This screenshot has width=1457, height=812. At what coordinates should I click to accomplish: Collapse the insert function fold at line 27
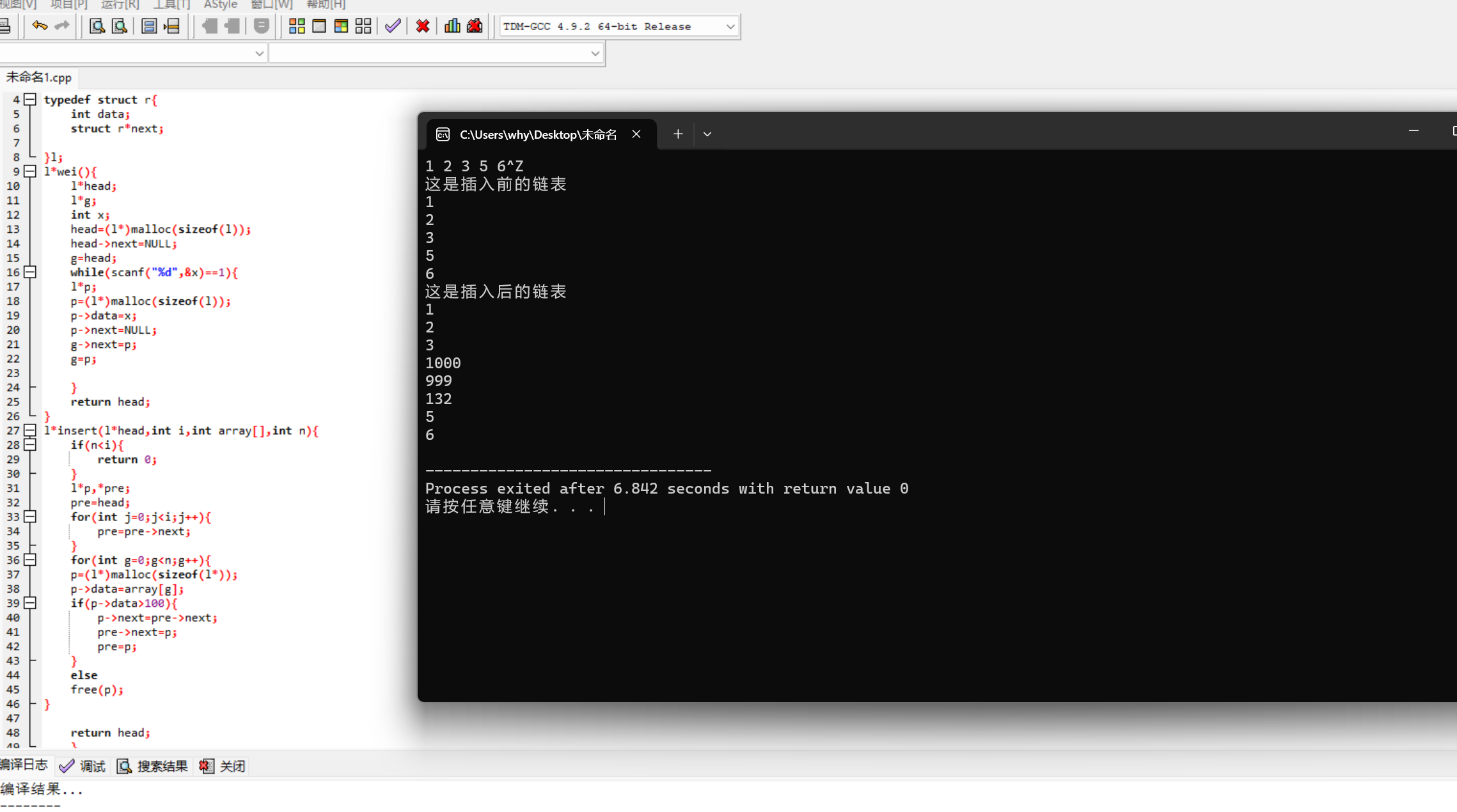(x=30, y=430)
